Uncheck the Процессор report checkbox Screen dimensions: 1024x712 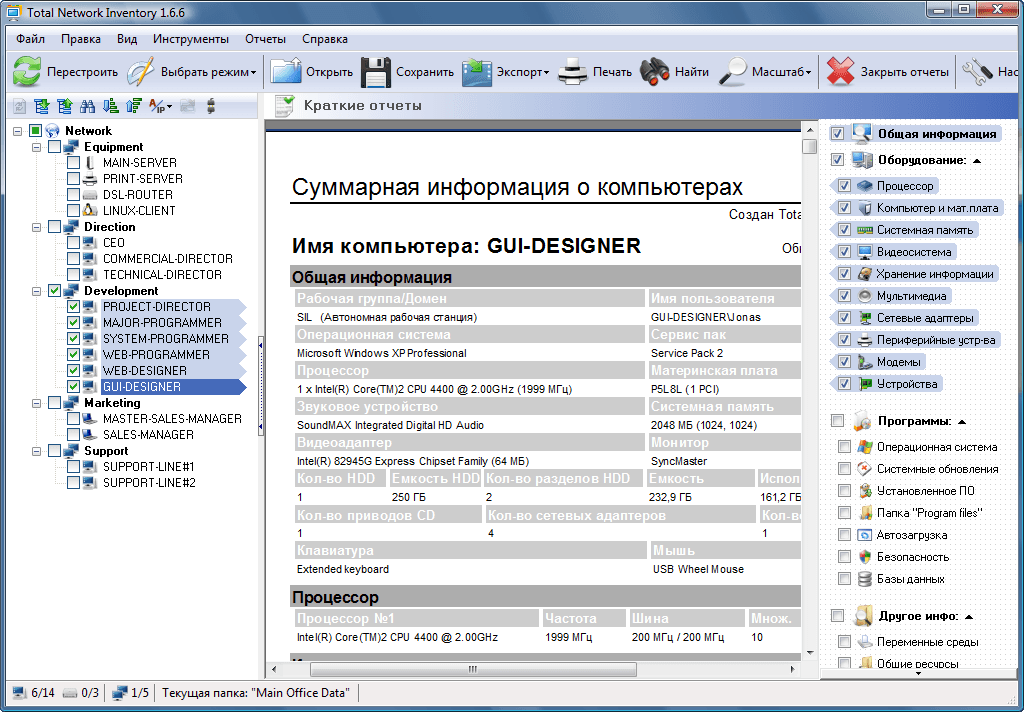point(844,186)
